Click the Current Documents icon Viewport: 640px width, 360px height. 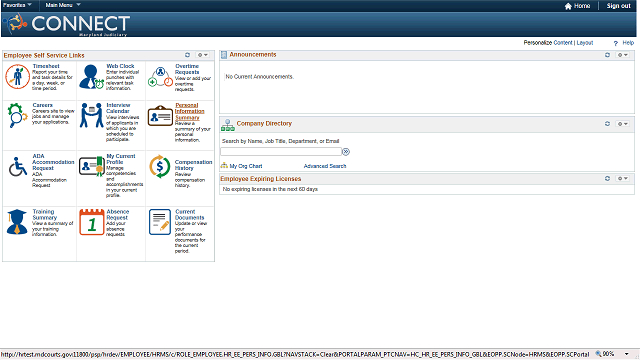click(160, 222)
